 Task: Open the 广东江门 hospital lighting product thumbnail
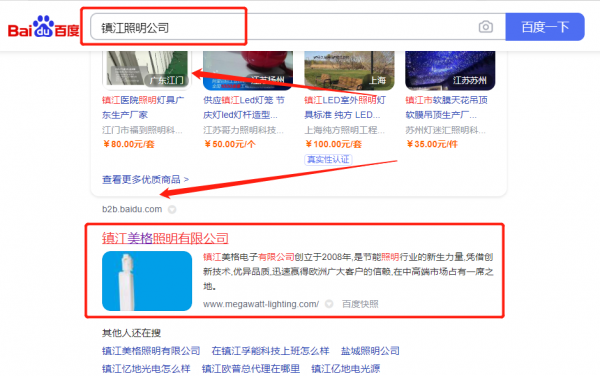pos(147,69)
